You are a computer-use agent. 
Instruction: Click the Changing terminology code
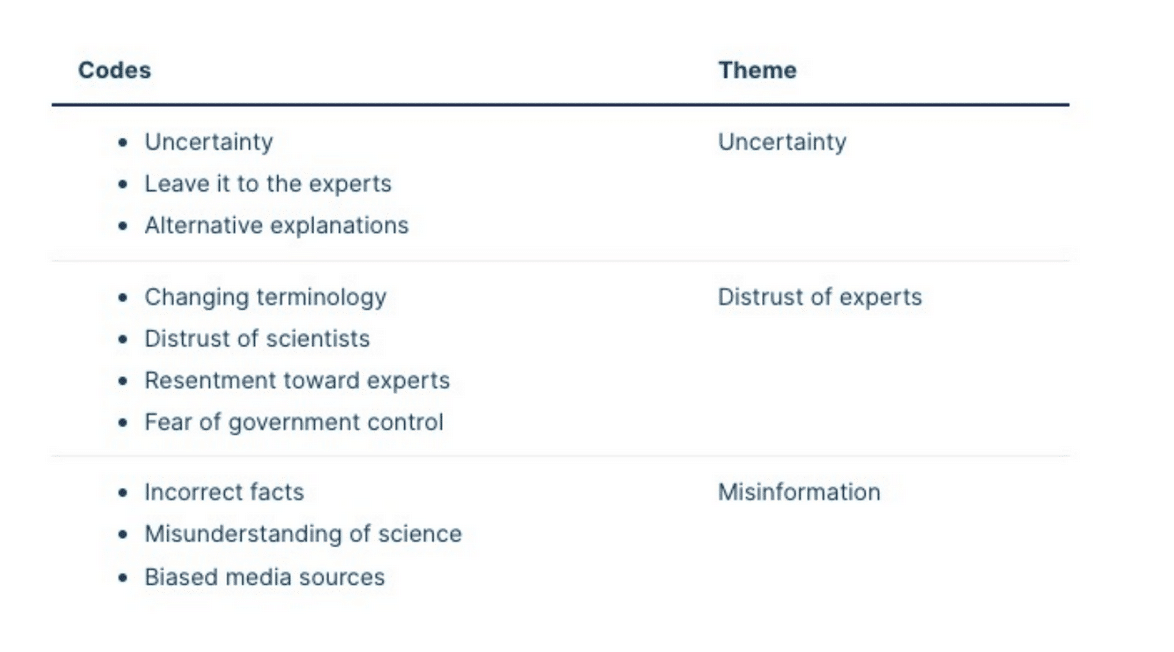265,298
